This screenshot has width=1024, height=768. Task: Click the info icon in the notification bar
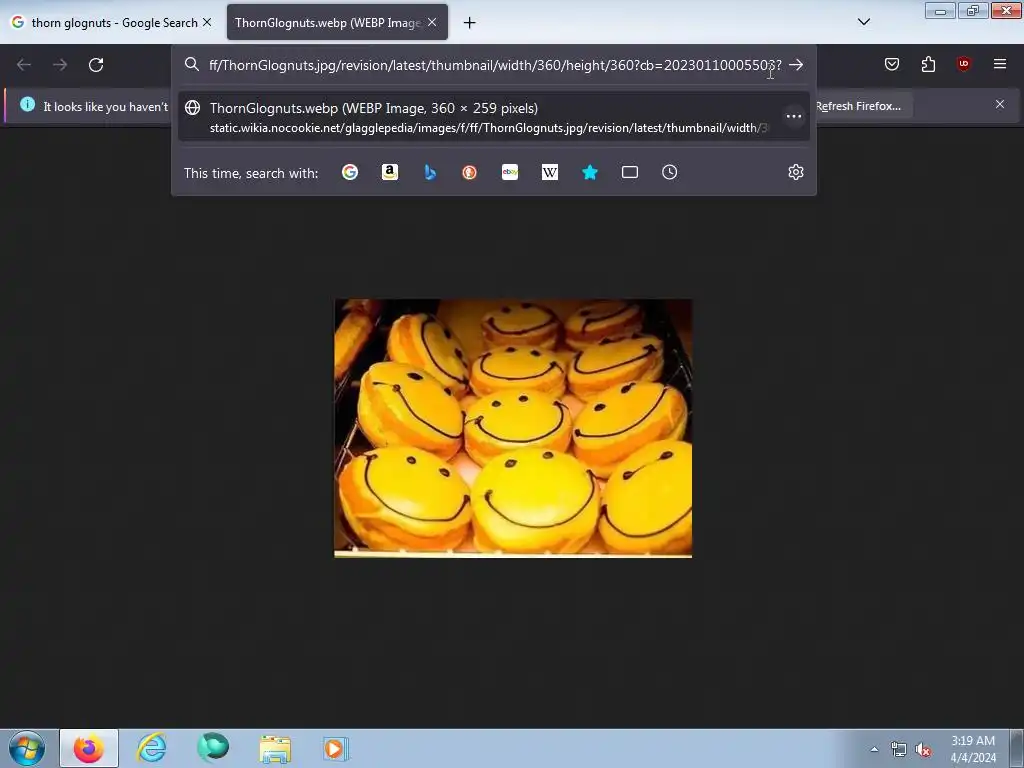tap(27, 104)
